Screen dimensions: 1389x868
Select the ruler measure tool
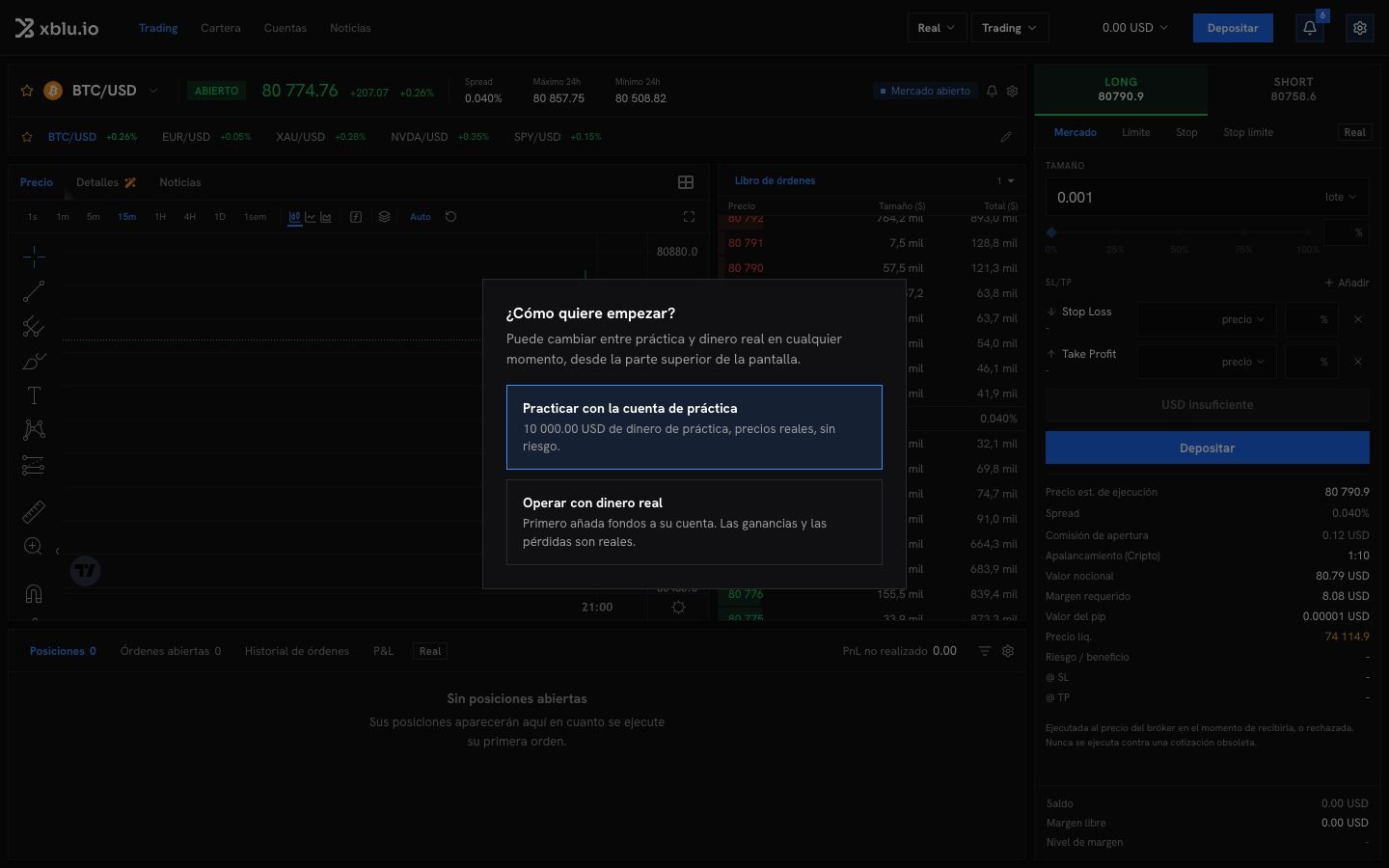point(34,511)
